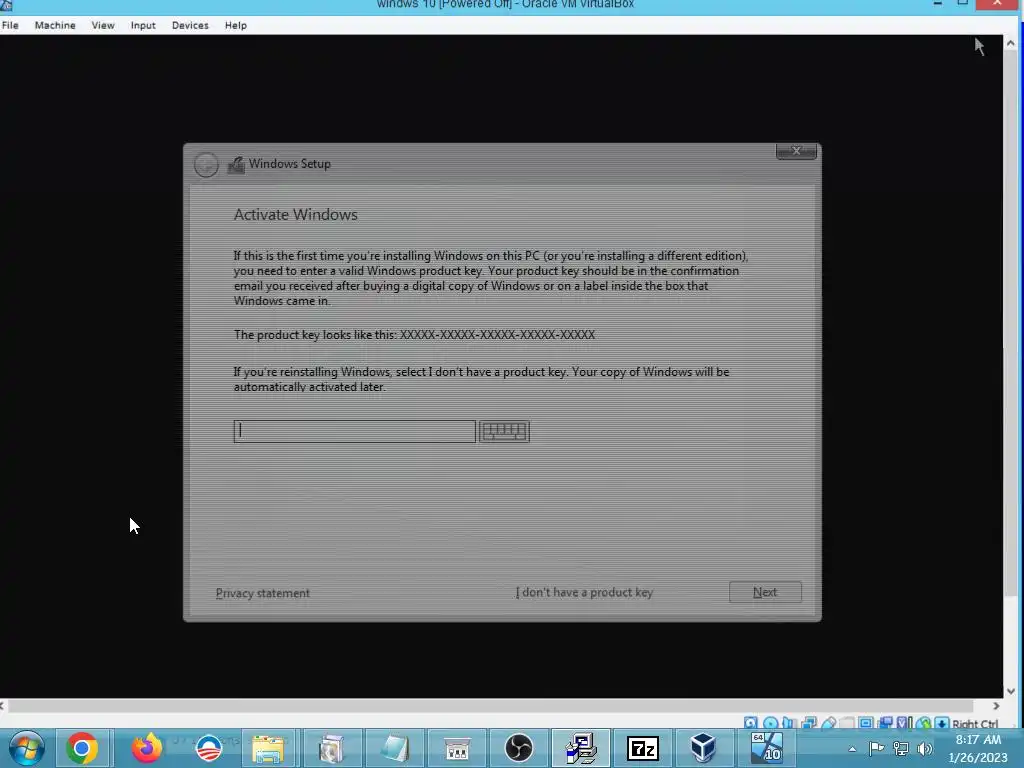Image resolution: width=1024 pixels, height=768 pixels.
Task: Click the Right Ctrl host key label
Action: [975, 724]
